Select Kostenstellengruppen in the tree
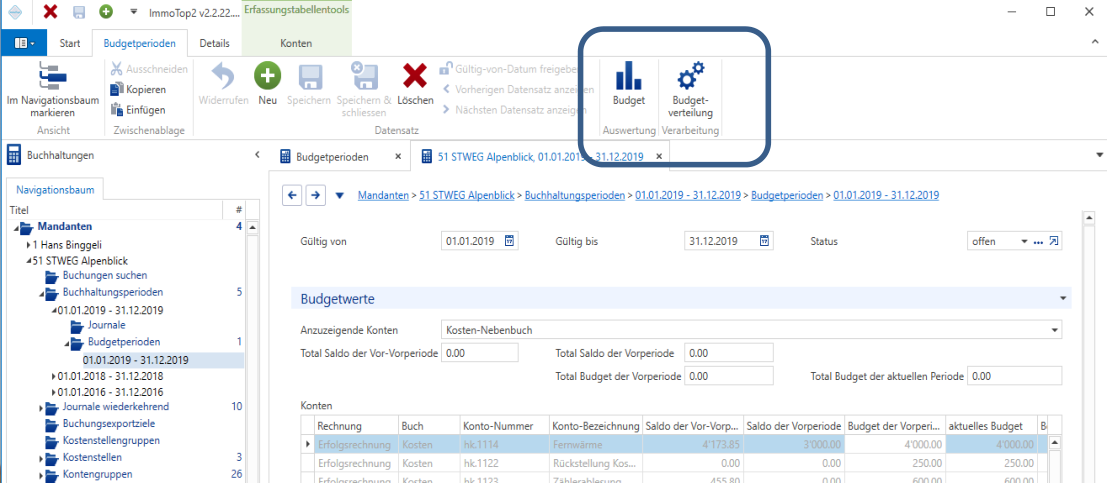This screenshot has width=1107, height=483. click(x=111, y=441)
